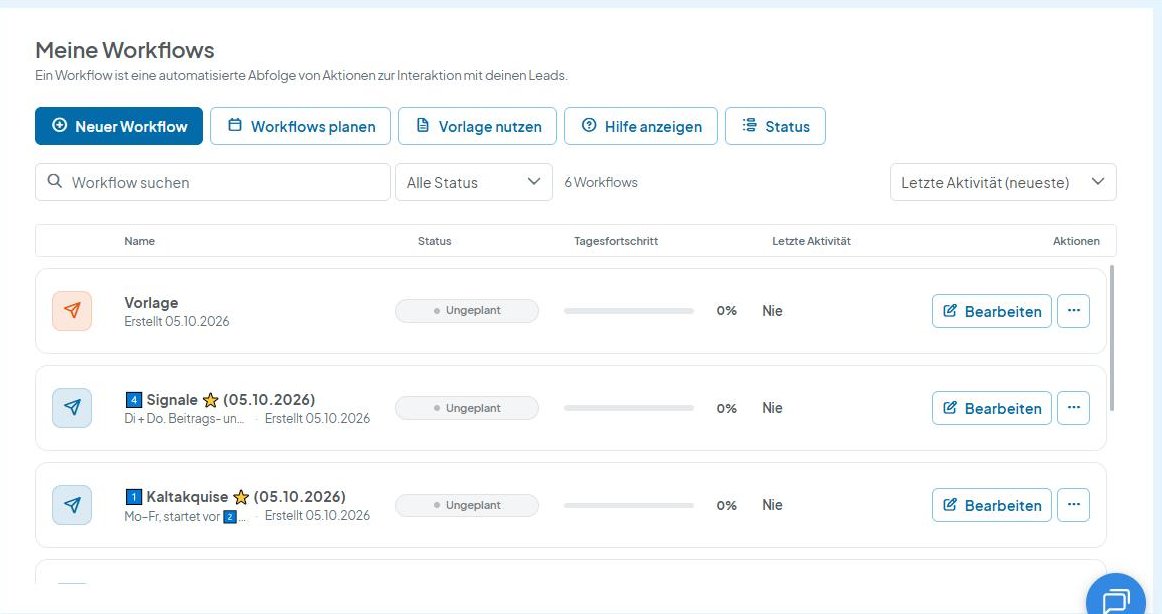Click the plus icon in Neuer Workflow

point(59,125)
